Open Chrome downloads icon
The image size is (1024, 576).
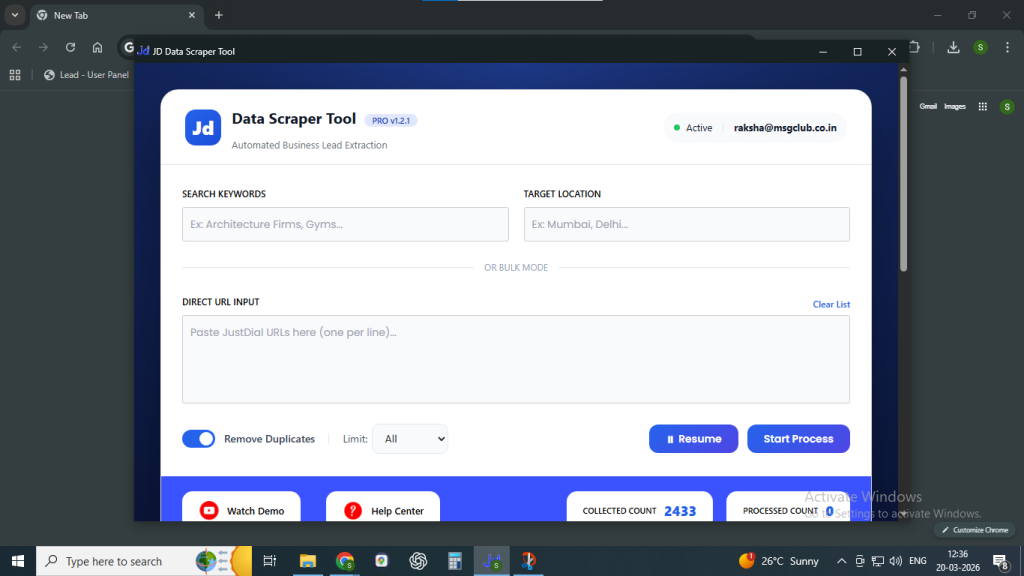(953, 47)
